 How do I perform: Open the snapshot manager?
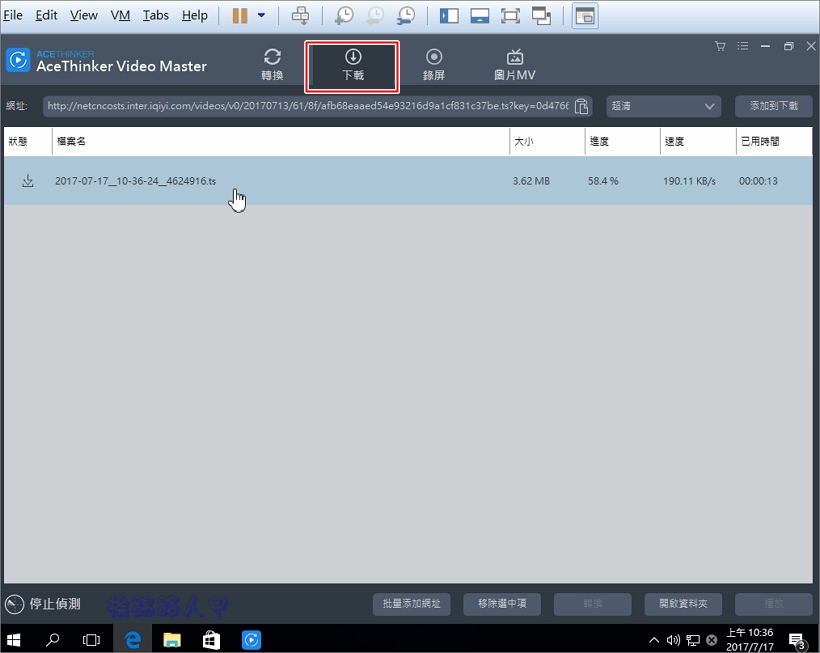point(406,16)
